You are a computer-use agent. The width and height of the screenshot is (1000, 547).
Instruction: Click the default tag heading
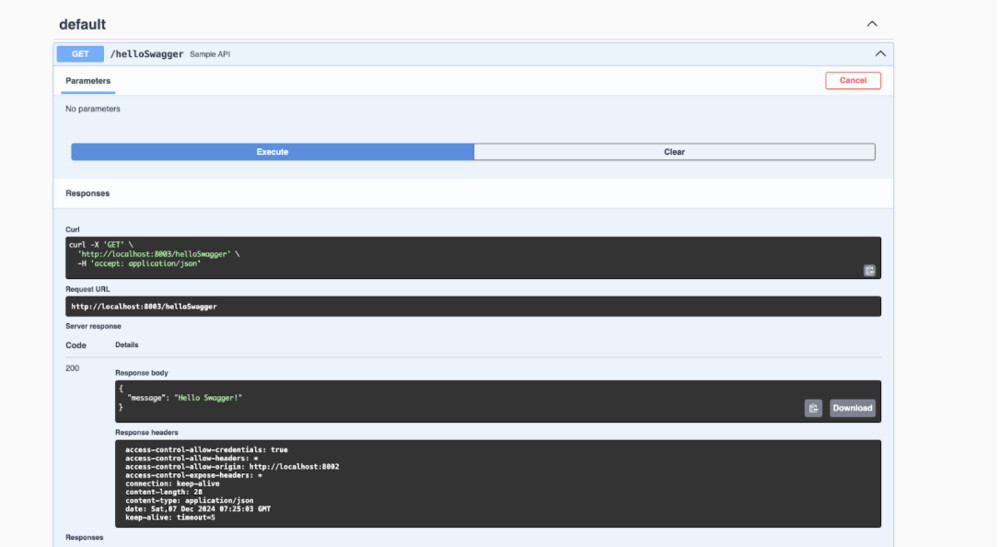coord(82,24)
